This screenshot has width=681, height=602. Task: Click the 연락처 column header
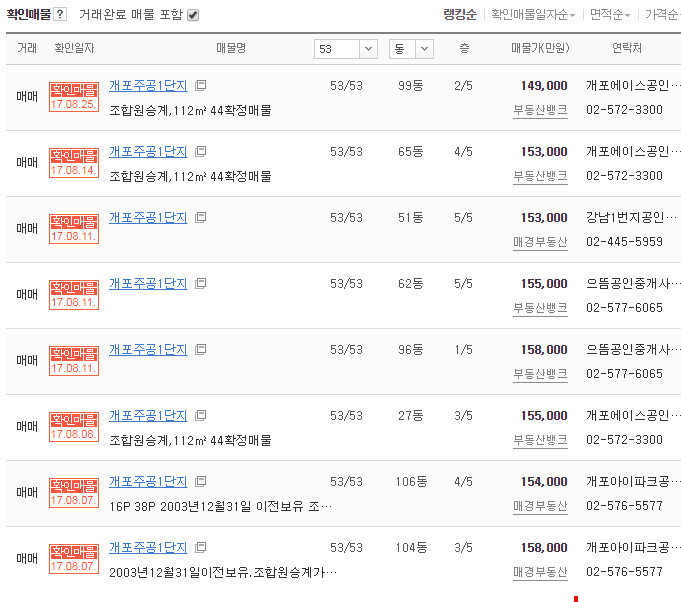pyautogui.click(x=627, y=48)
